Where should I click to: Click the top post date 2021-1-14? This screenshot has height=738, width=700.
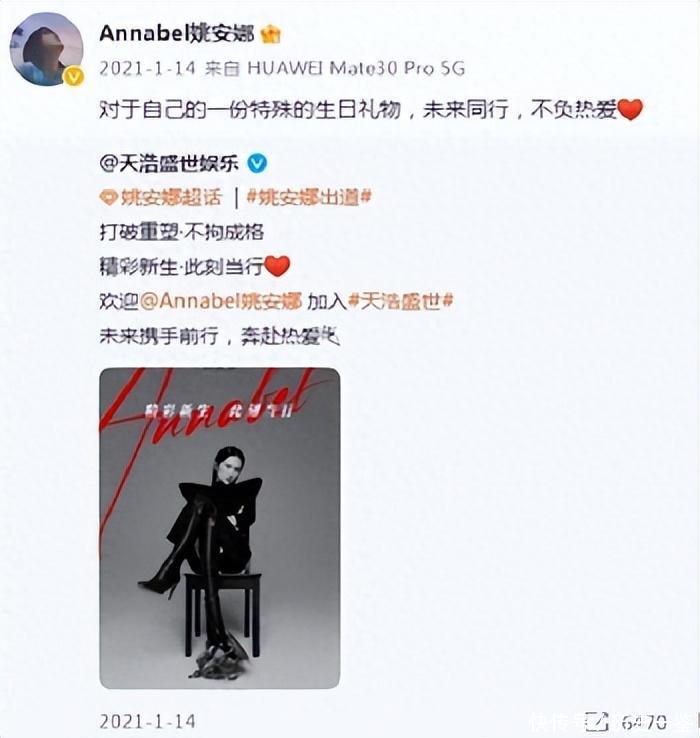coord(147,69)
